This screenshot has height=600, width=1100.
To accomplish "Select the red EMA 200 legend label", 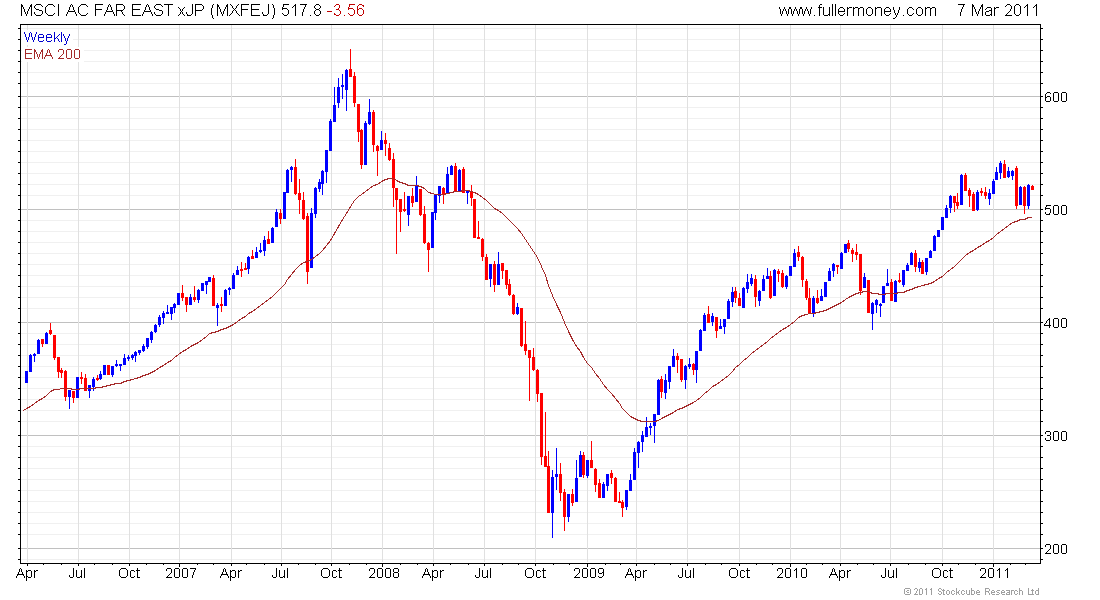I will pyautogui.click(x=52, y=55).
